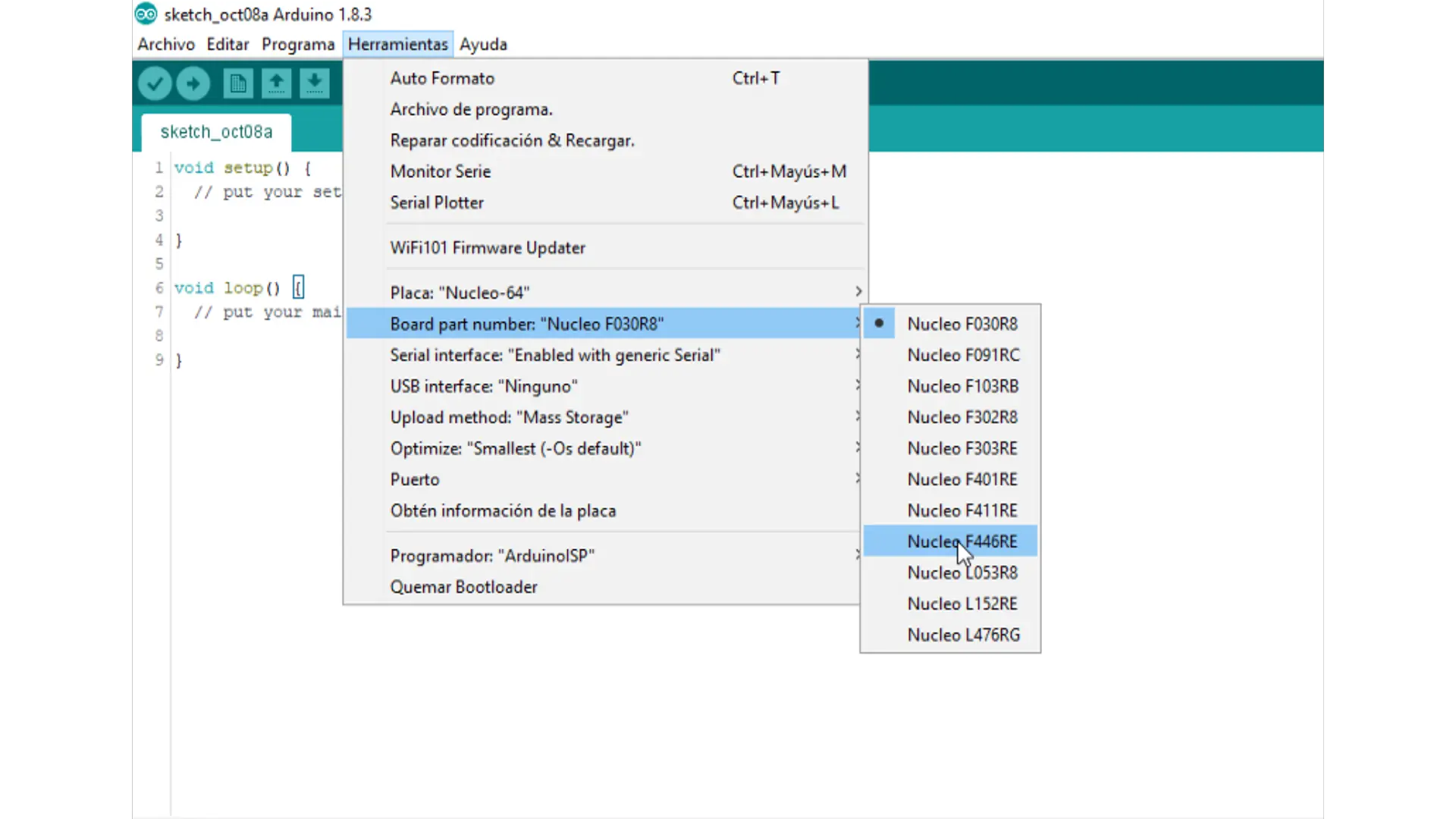
Task: Choose Nucleo F091RC board
Action: (x=950, y=355)
